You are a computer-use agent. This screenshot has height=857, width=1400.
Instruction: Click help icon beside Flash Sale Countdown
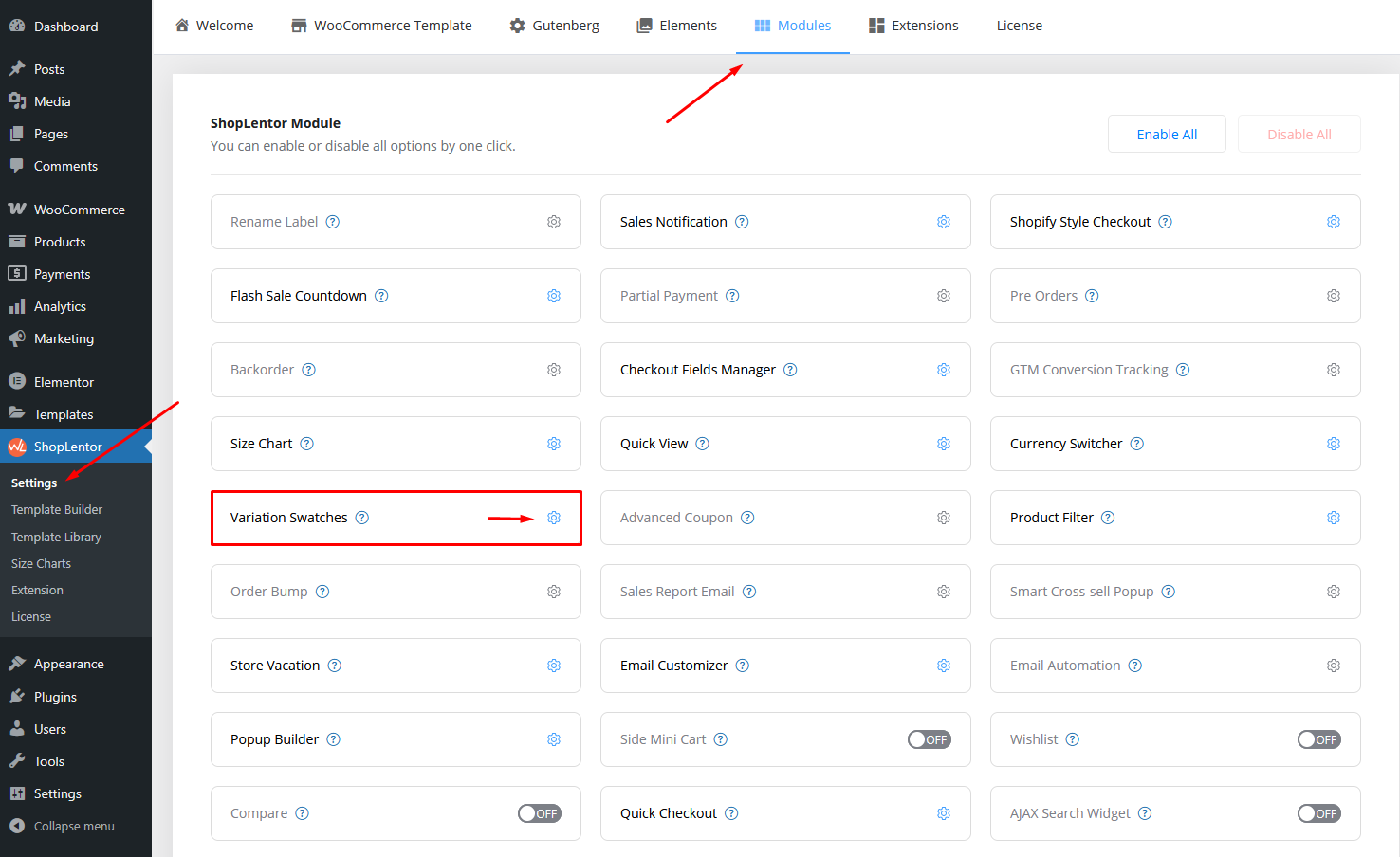tap(381, 296)
